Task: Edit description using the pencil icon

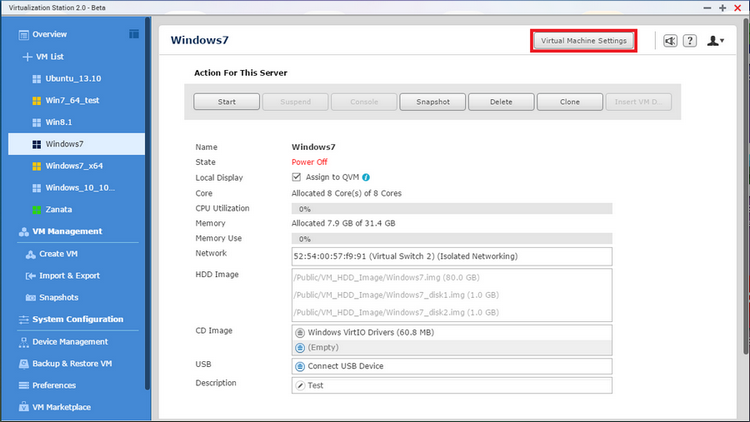Action: tap(300, 386)
